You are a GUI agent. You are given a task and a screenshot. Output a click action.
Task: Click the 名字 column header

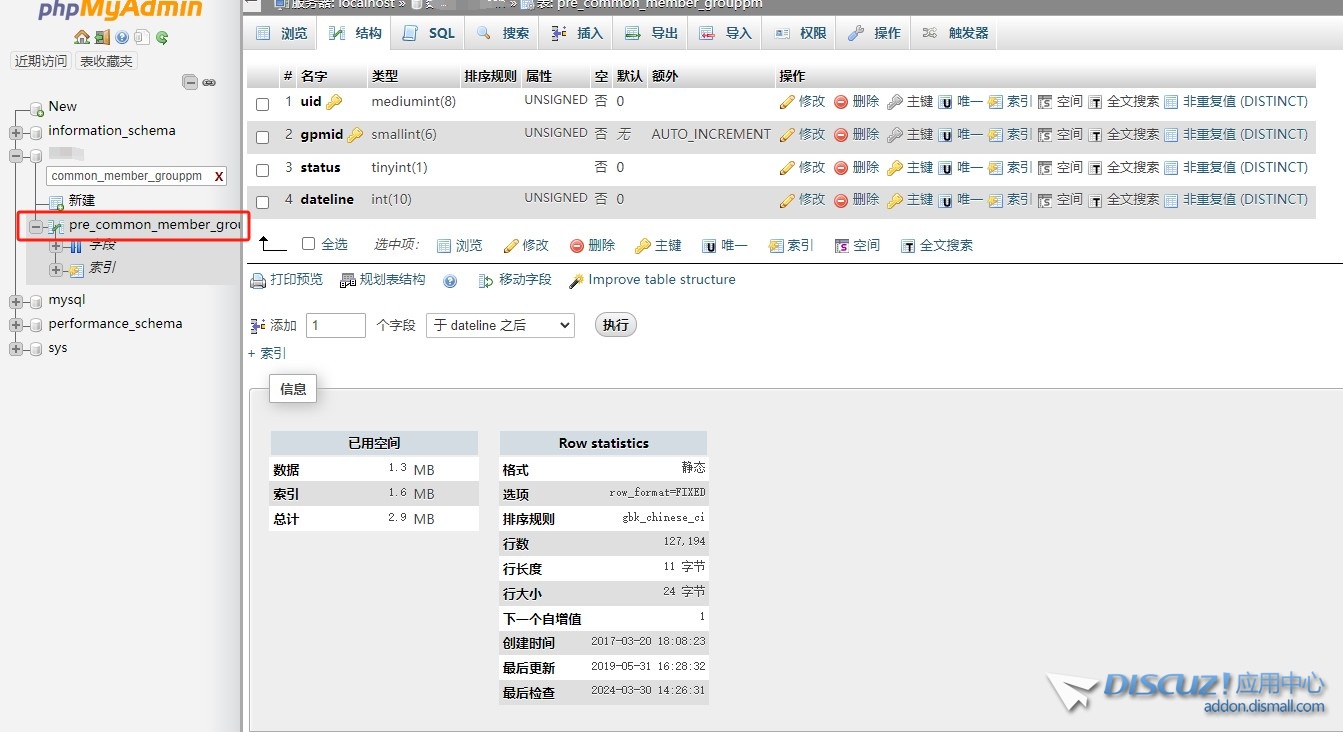314,76
